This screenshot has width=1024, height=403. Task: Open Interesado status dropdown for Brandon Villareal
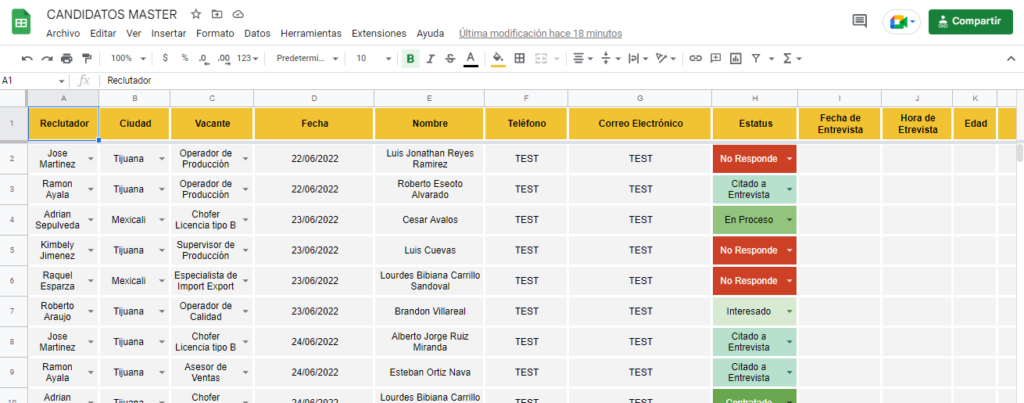(790, 312)
